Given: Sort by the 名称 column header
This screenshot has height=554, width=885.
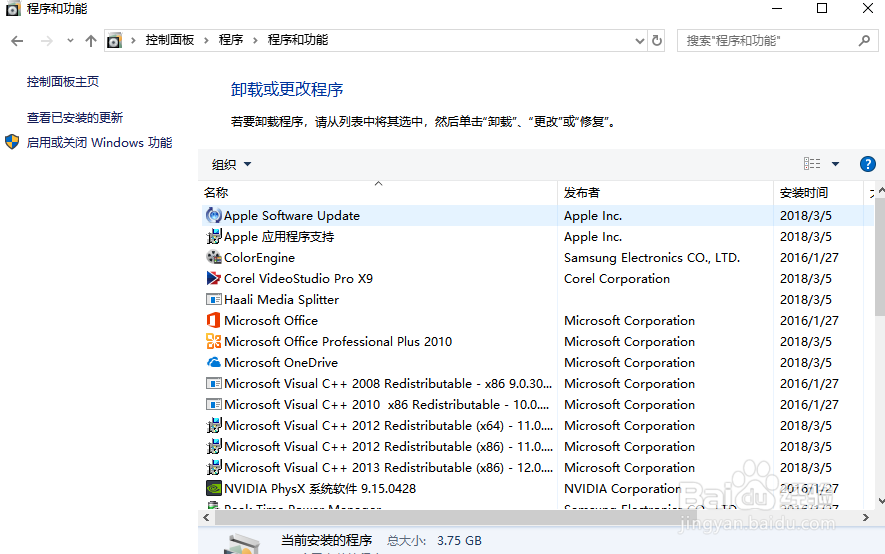Looking at the screenshot, I should (379, 192).
